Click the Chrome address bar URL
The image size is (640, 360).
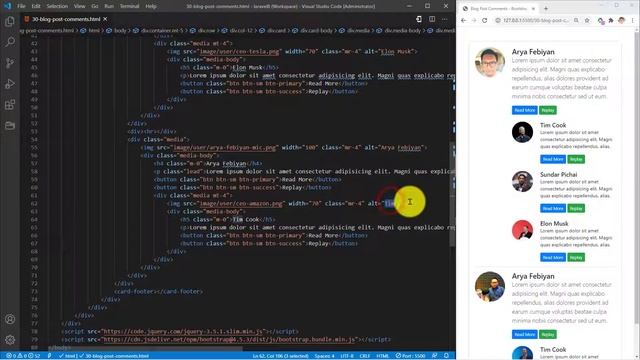(536, 20)
